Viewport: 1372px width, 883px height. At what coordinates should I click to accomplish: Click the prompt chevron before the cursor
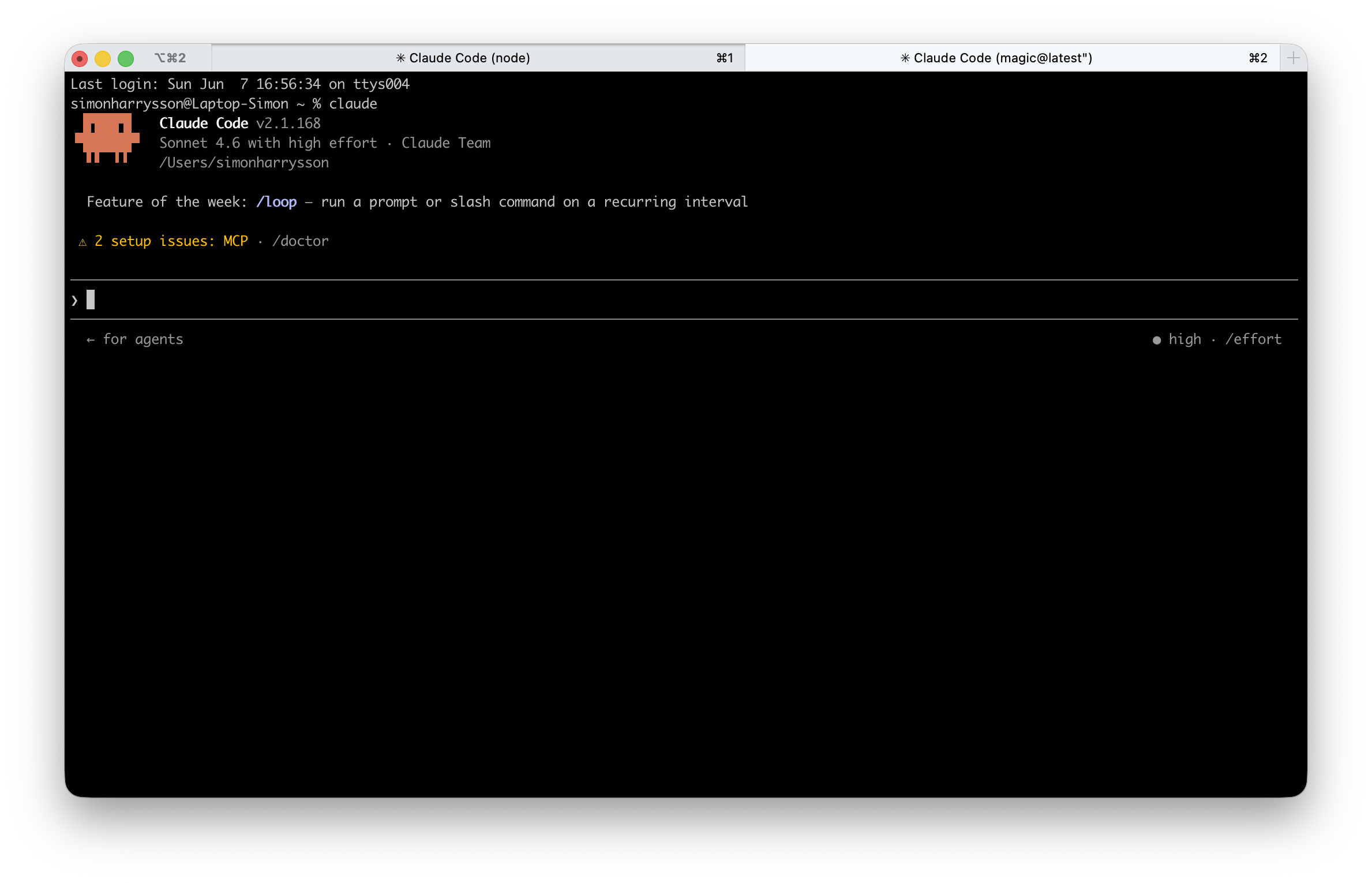74,300
